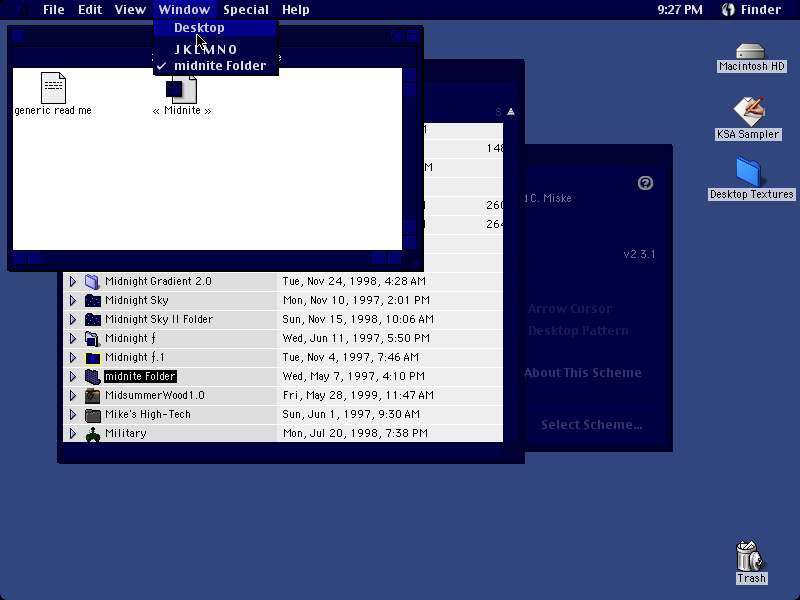Select the Midnight ƒ folder icon
This screenshot has height=600, width=800.
click(92, 338)
